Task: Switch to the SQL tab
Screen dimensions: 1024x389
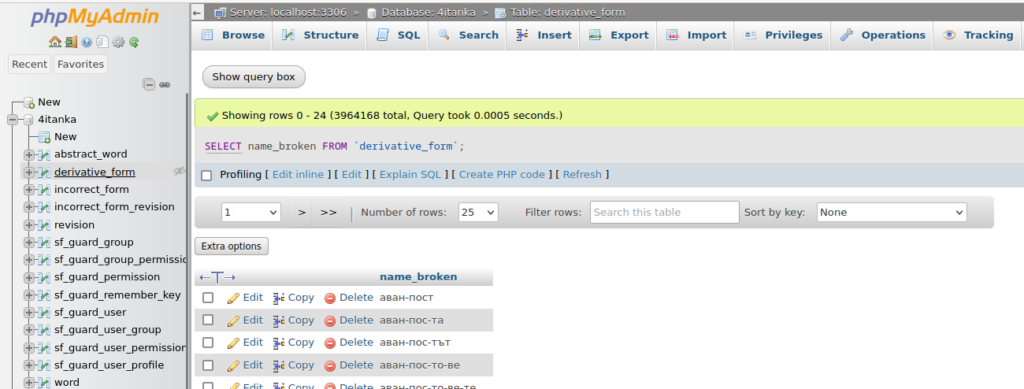Action: (x=398, y=35)
